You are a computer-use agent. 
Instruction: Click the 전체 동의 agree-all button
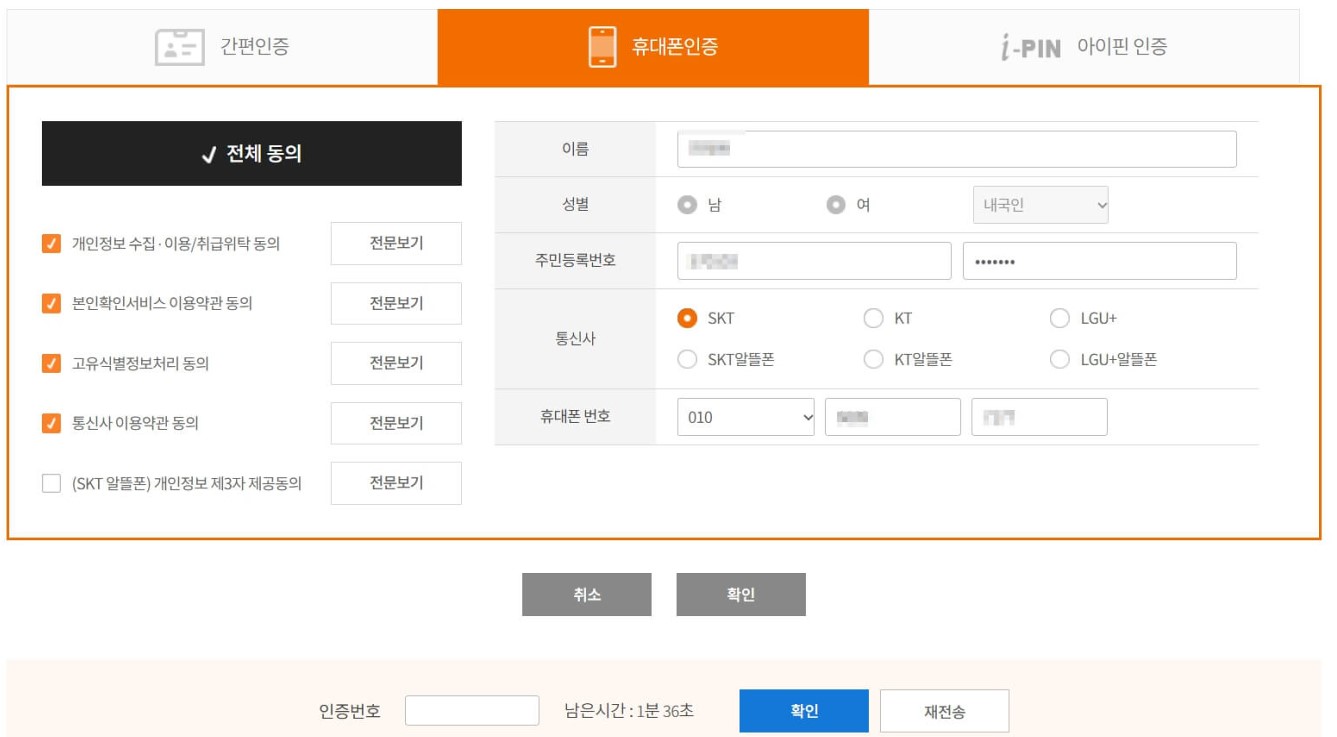pos(252,154)
